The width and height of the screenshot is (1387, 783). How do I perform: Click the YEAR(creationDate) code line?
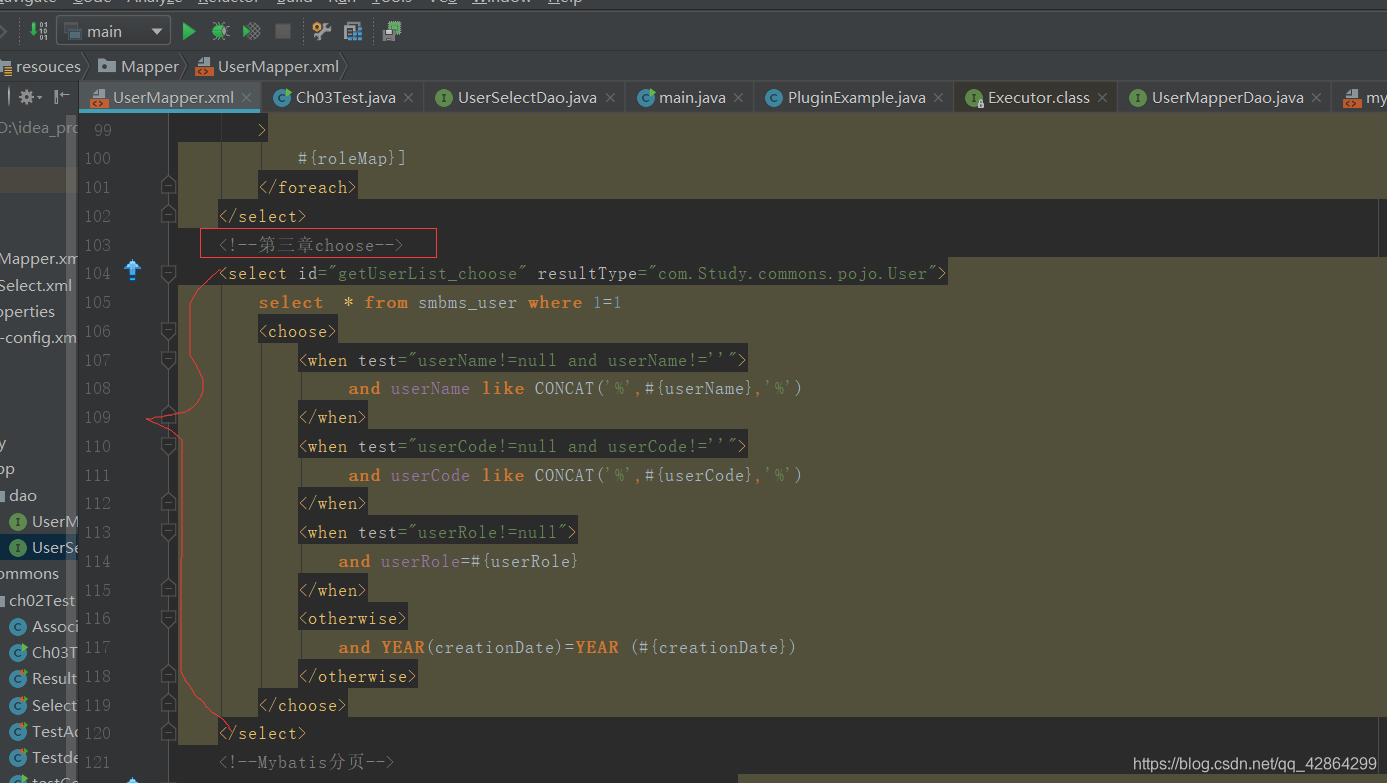point(567,647)
